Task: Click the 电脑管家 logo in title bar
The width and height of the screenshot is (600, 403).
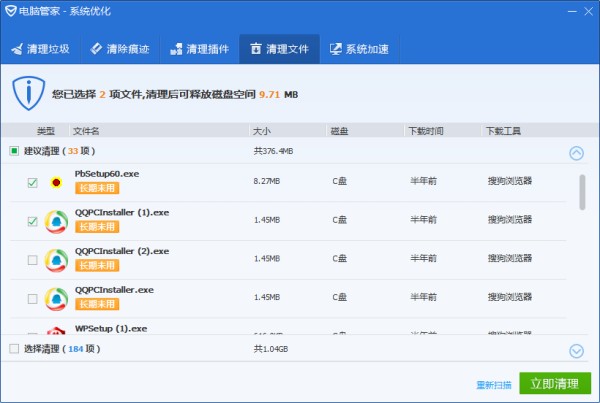Action: [x=11, y=11]
